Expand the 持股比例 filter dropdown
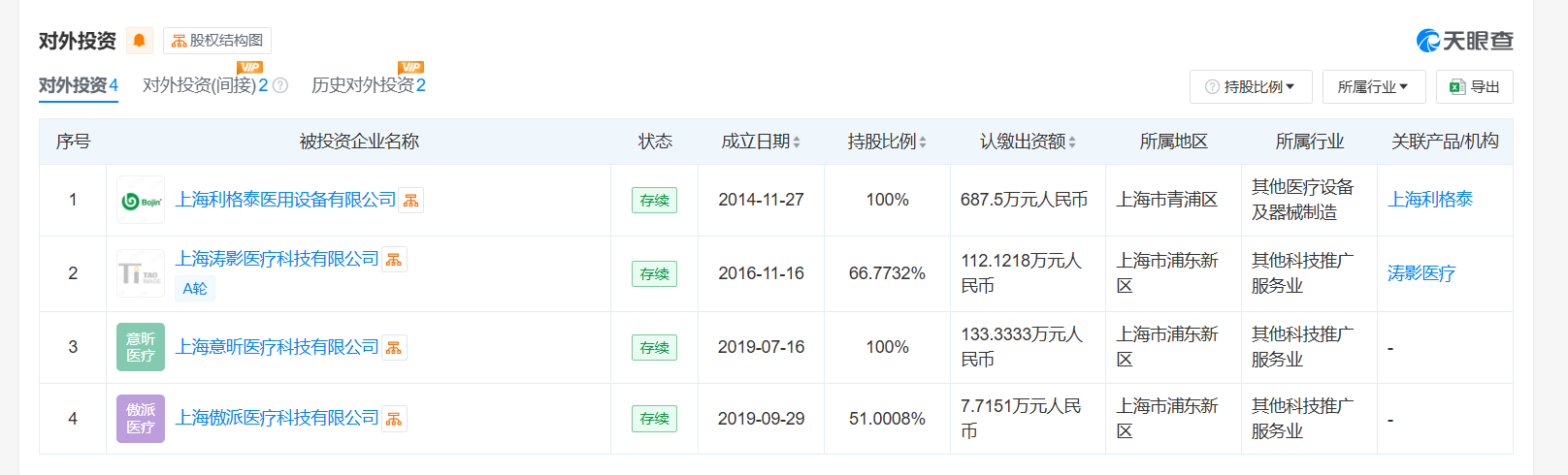The width and height of the screenshot is (1568, 475). tap(1251, 87)
